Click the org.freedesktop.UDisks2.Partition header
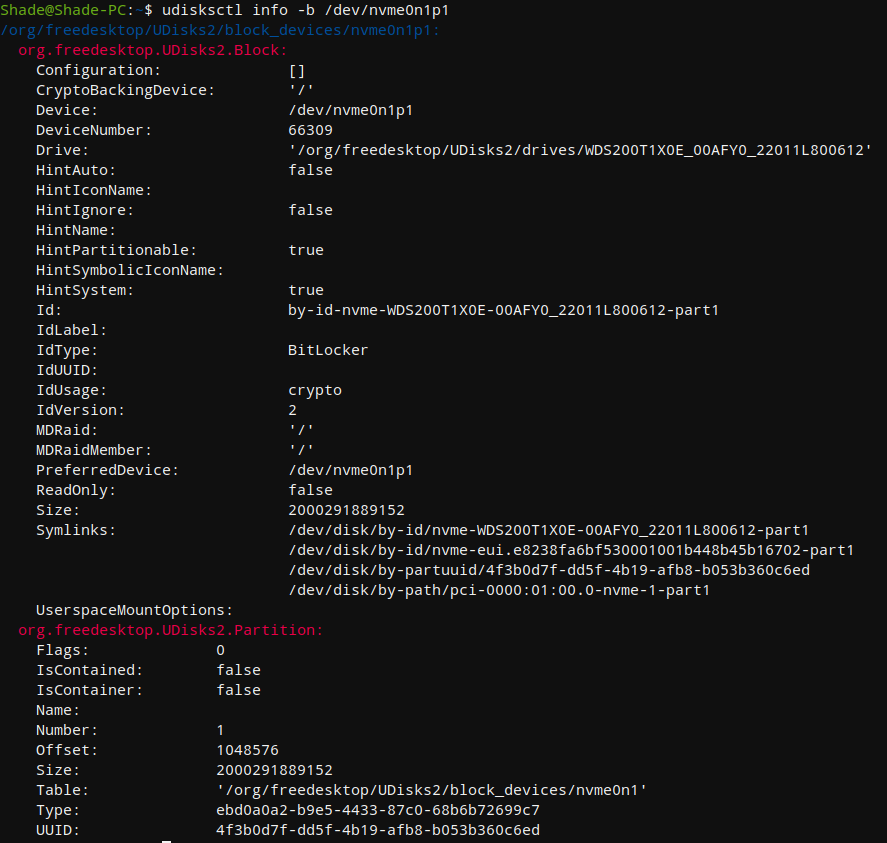887x843 pixels. pos(170,630)
